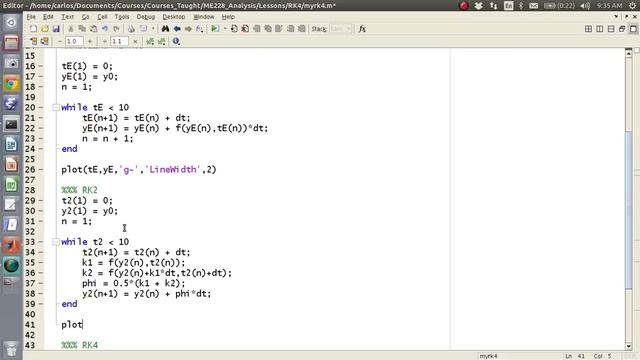Decrement value using the minus button
The width and height of the screenshot is (640, 360).
point(60,41)
